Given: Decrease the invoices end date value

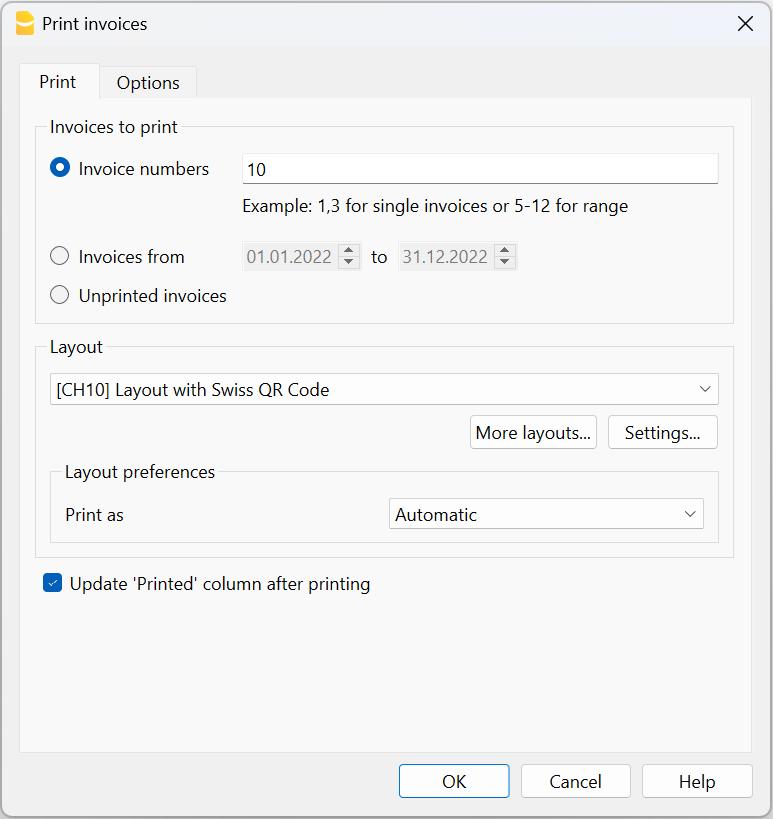Looking at the screenshot, I should (506, 263).
